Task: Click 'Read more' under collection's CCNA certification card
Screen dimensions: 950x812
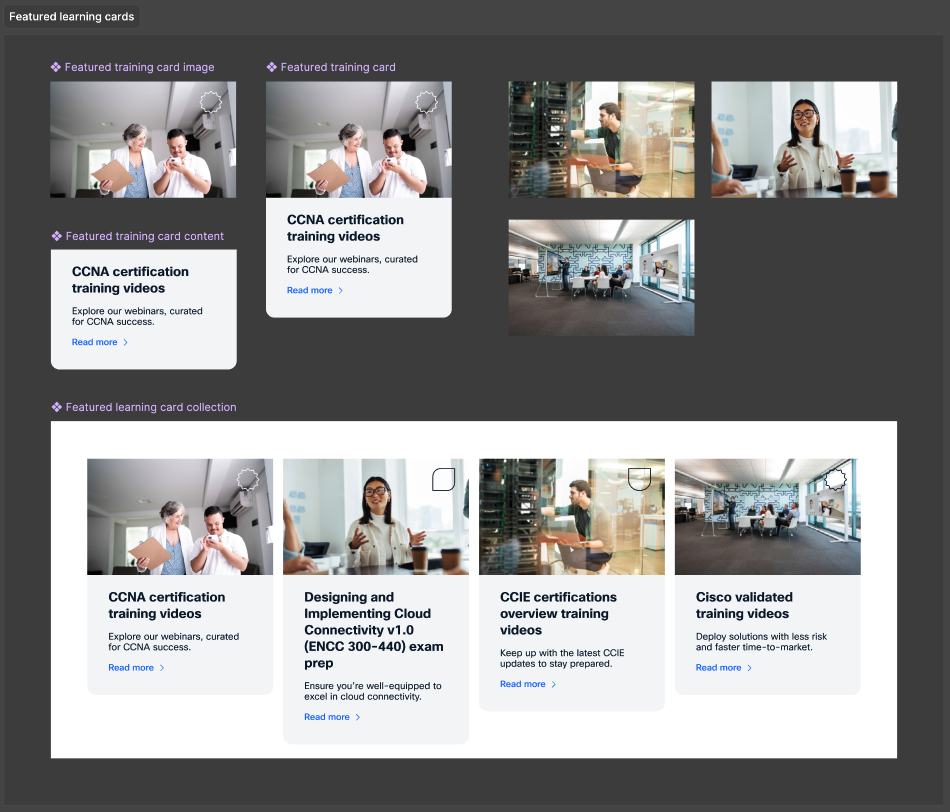Action: pos(131,668)
